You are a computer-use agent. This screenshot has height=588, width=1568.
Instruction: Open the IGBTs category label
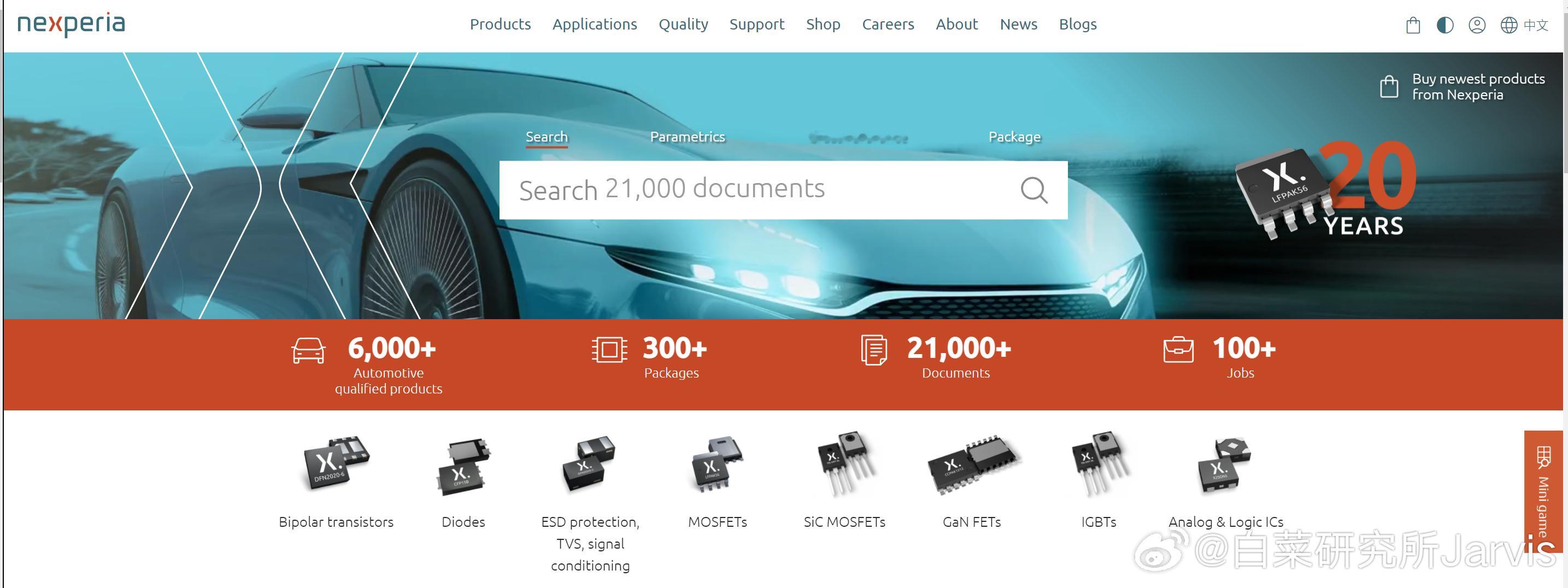tap(1099, 522)
